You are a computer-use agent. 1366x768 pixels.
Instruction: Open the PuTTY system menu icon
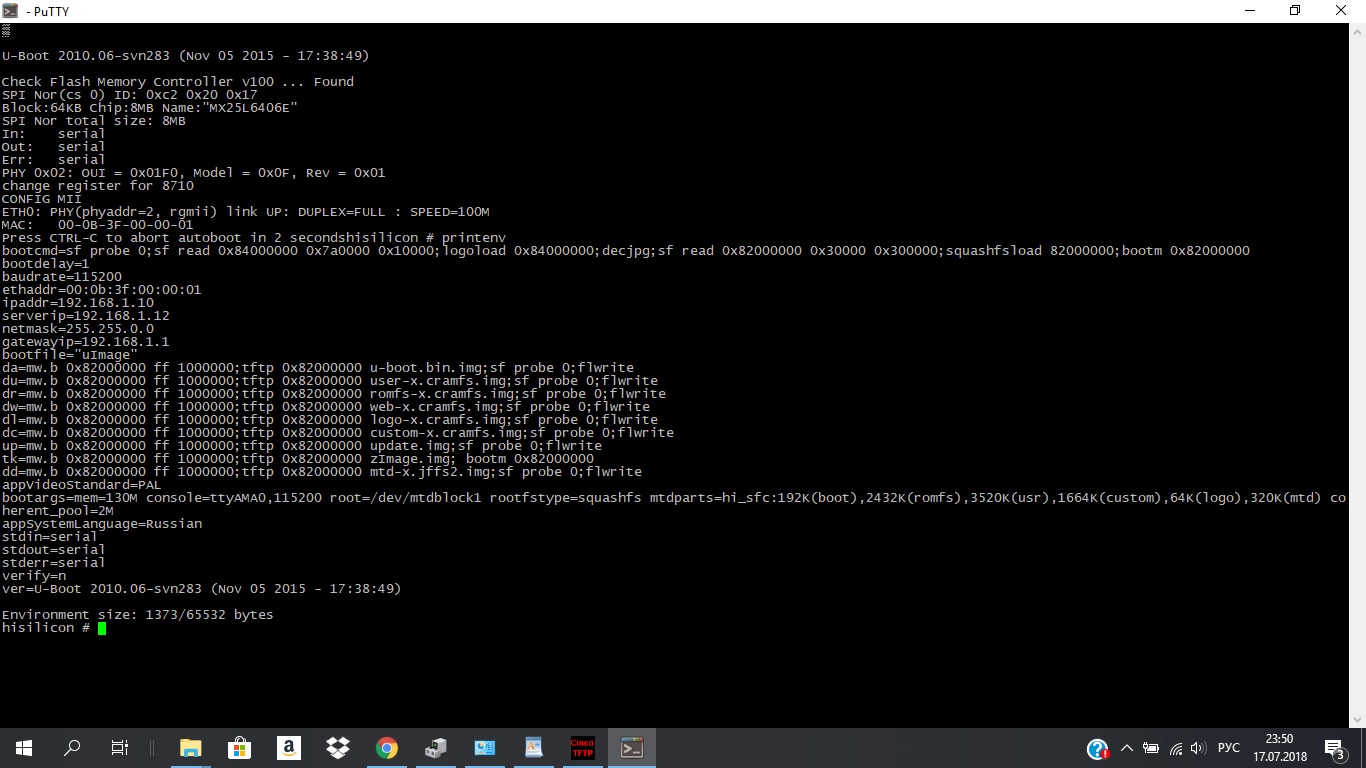tap(10, 11)
